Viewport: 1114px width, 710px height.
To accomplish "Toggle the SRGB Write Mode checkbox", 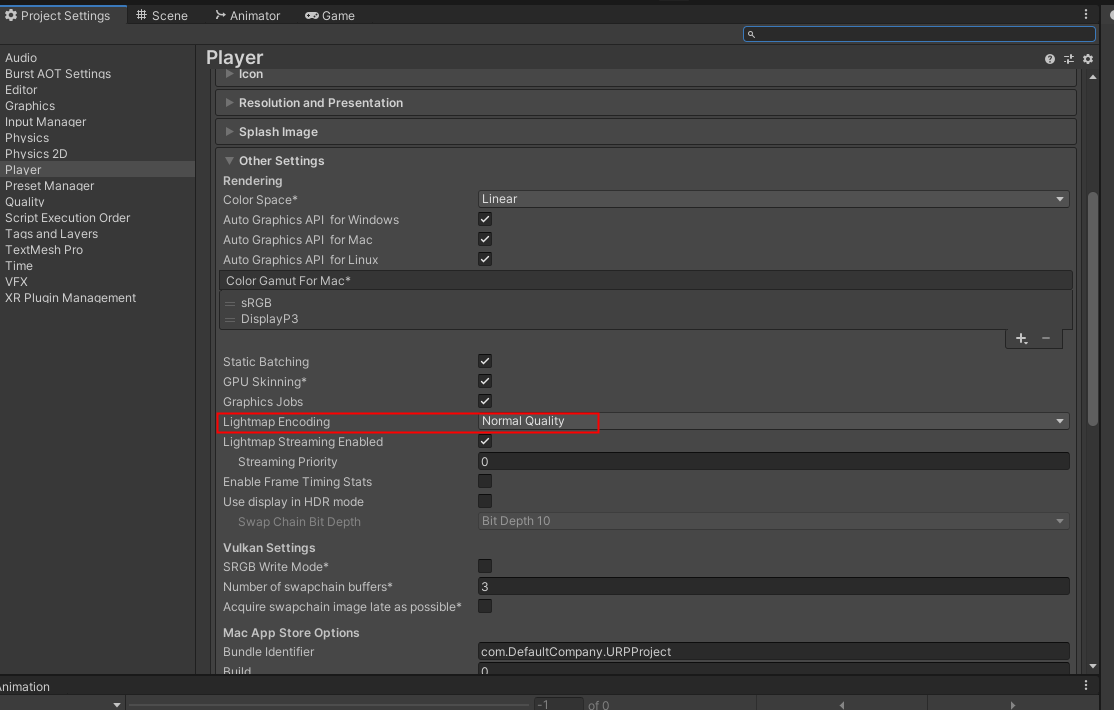I will coord(485,566).
